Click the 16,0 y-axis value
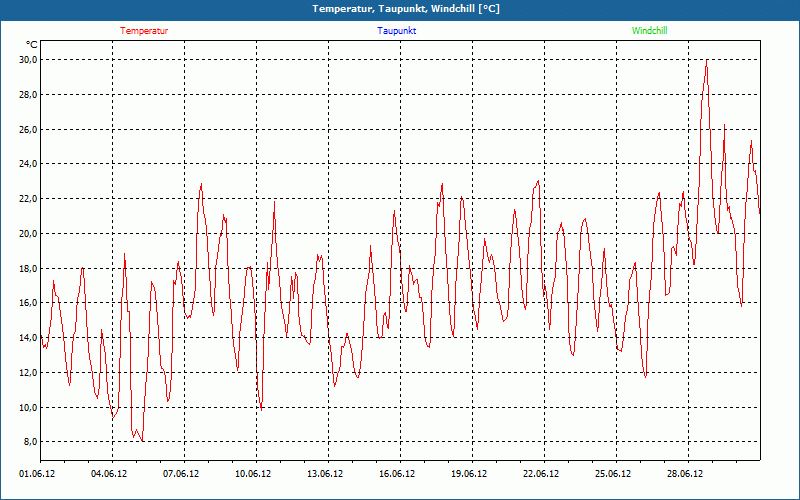The height and width of the screenshot is (500, 800). (x=29, y=303)
